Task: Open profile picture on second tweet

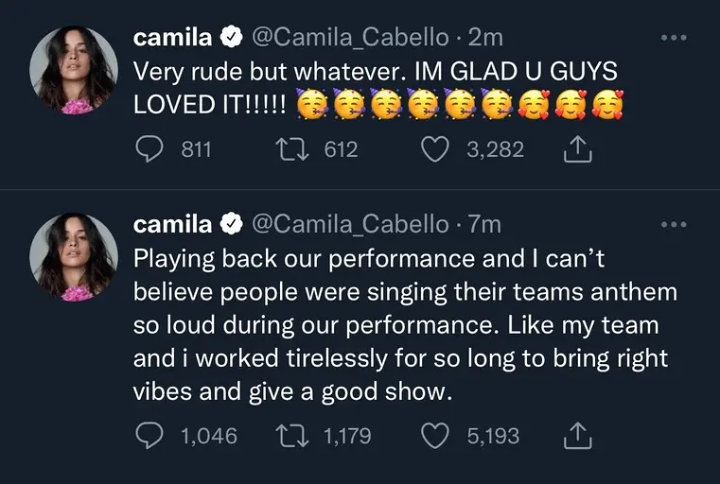Action: pyautogui.click(x=73, y=257)
